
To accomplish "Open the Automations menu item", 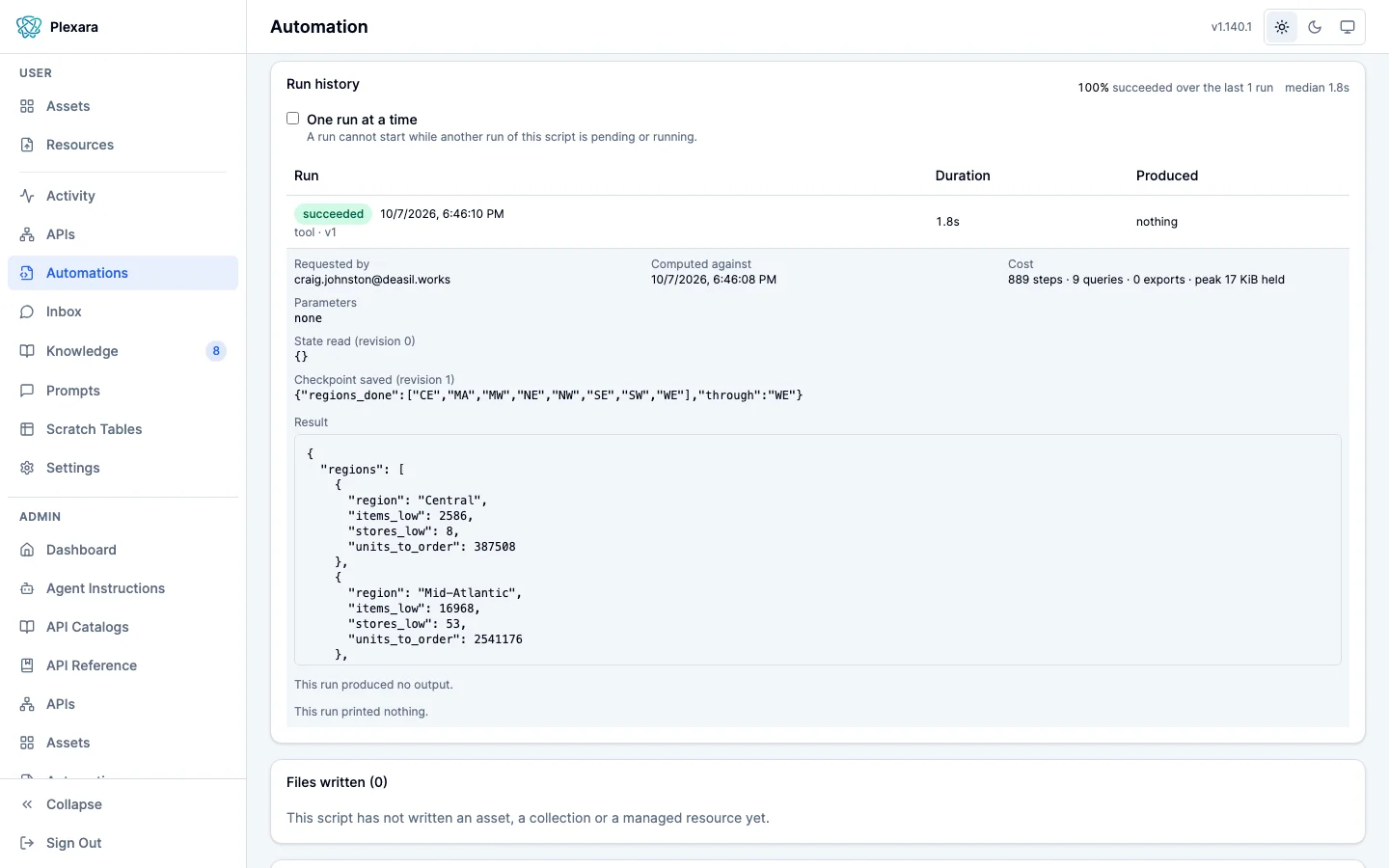I will click(123, 273).
